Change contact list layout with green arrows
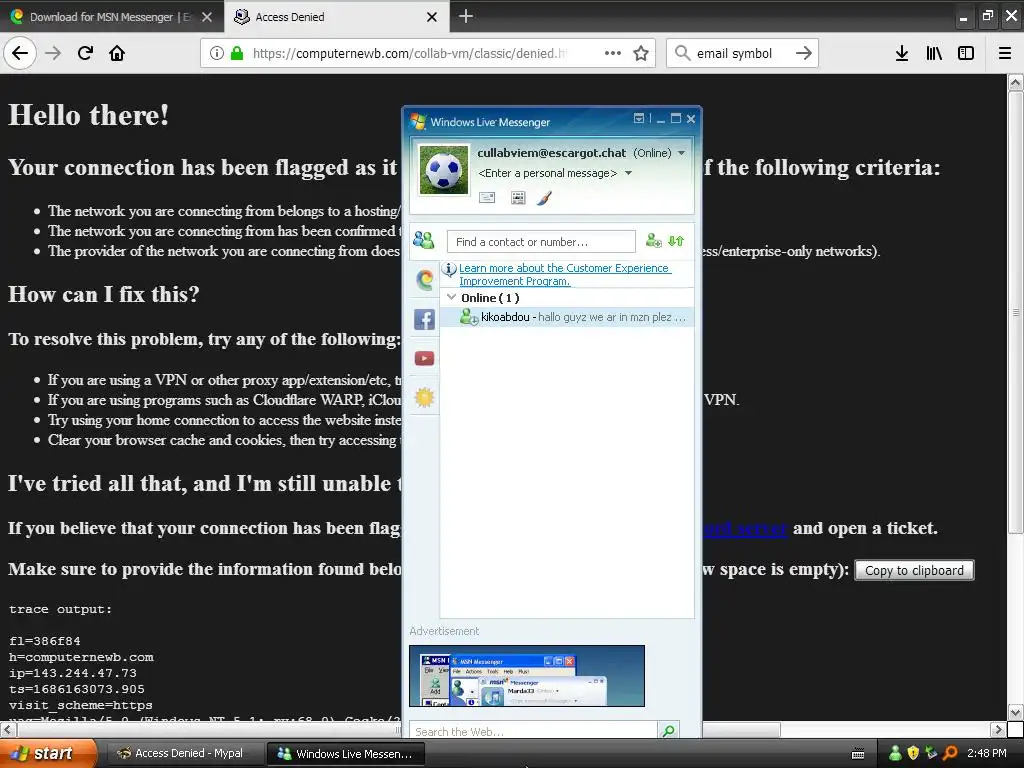This screenshot has width=1024, height=768. (676, 241)
